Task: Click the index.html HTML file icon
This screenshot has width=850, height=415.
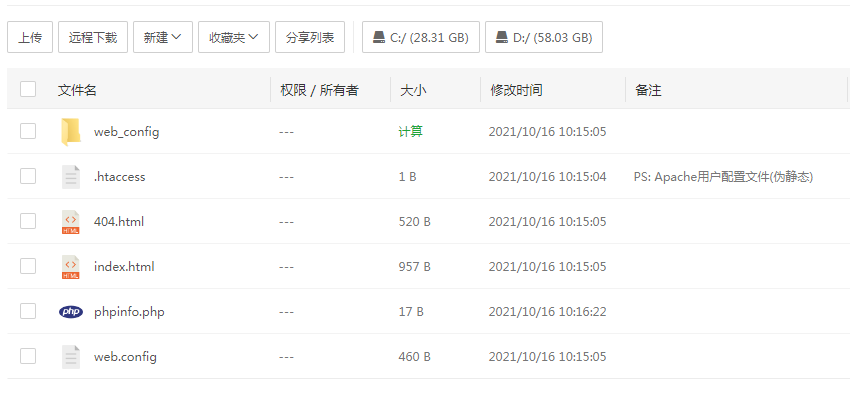Action: coord(71,267)
